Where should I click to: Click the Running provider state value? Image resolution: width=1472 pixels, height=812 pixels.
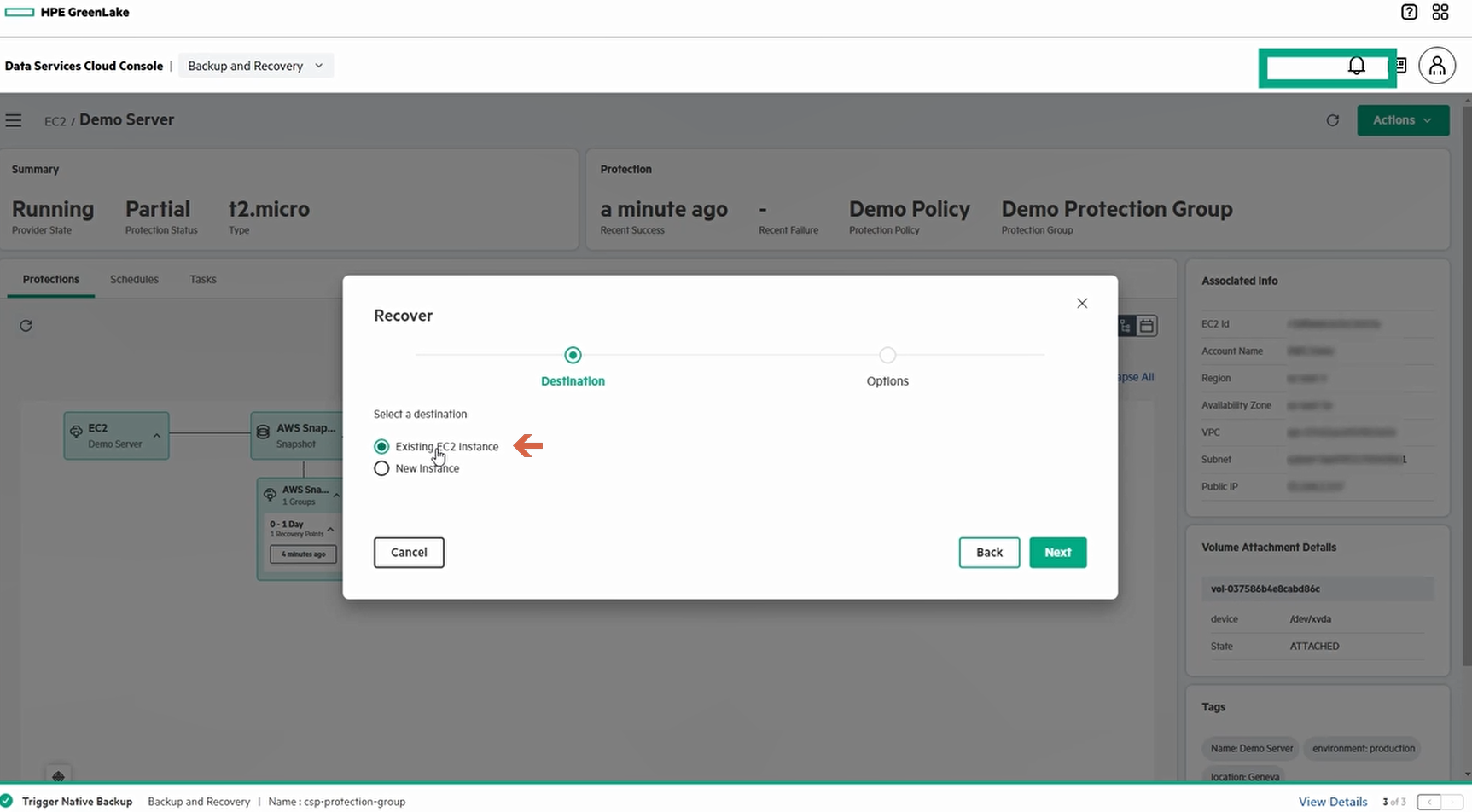[53, 209]
